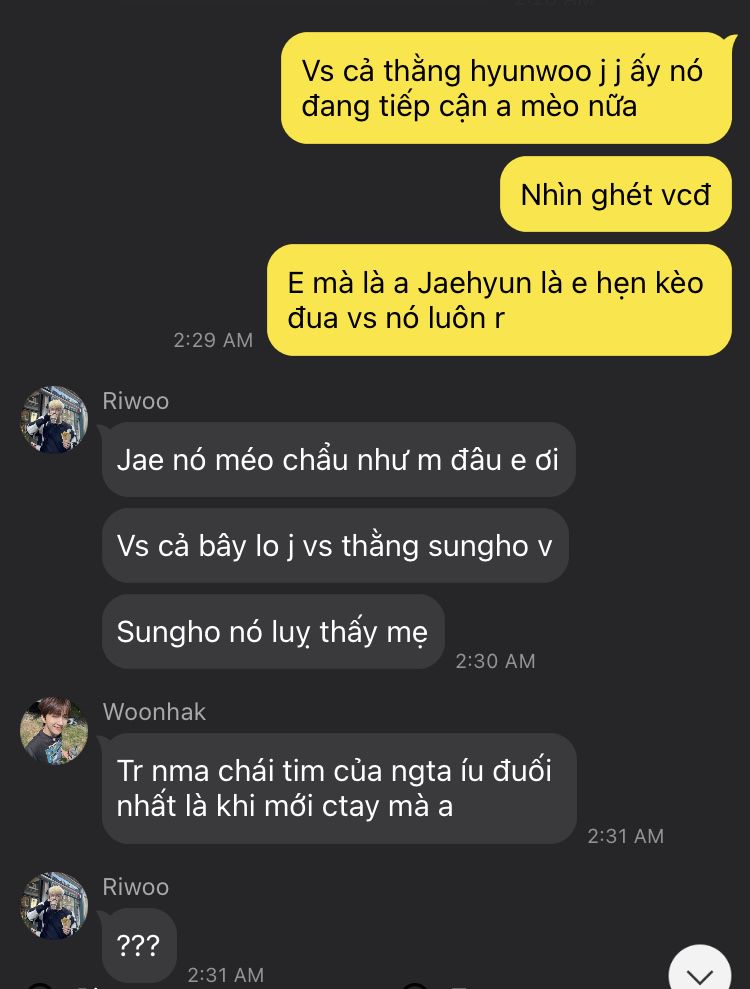
Task: Tap the 'E mà là a Jaehyun' message
Action: tap(500, 300)
